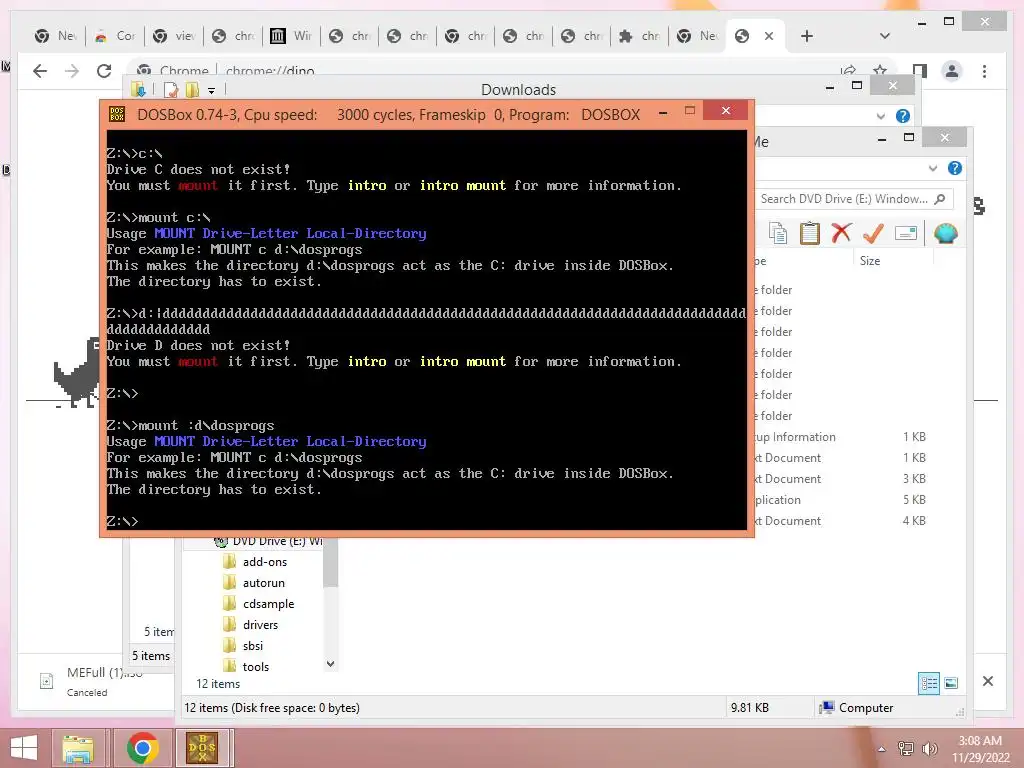The height and width of the screenshot is (768, 1024).
Task: Close the active Chrome dino tab
Action: [x=769, y=36]
